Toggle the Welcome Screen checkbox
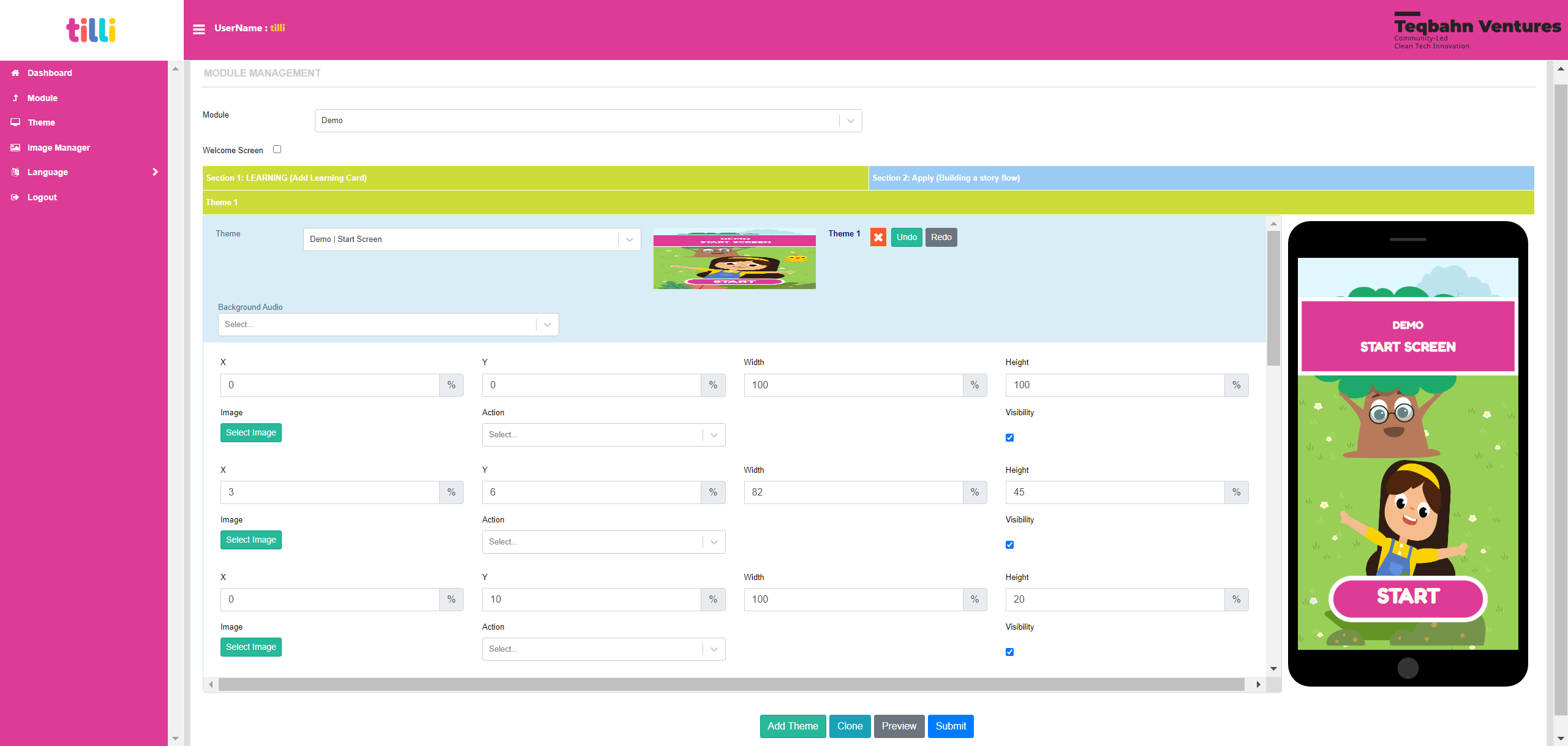The image size is (1568, 746). [x=278, y=149]
